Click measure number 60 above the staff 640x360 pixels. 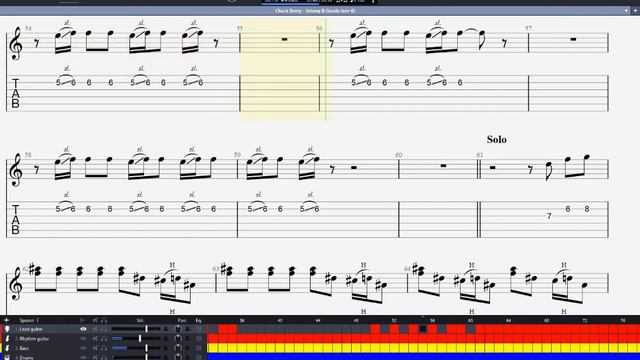(399, 155)
